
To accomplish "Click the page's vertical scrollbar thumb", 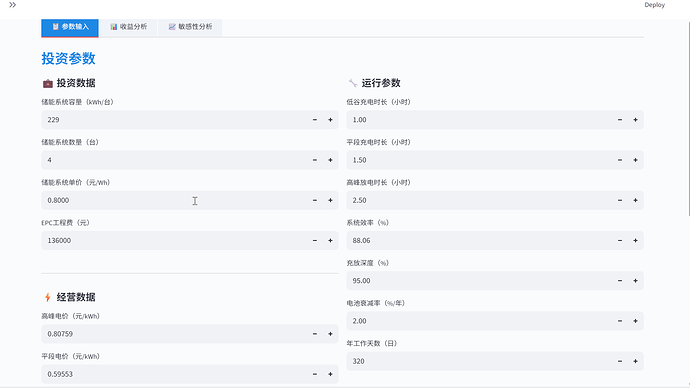I will pyautogui.click(x=688, y=118).
